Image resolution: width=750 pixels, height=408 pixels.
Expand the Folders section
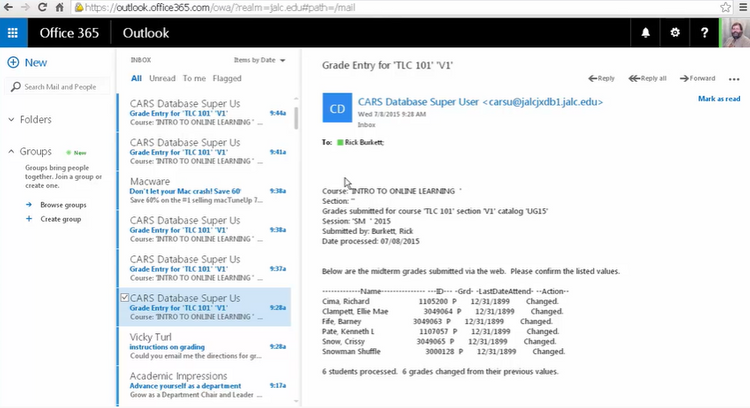[11, 120]
